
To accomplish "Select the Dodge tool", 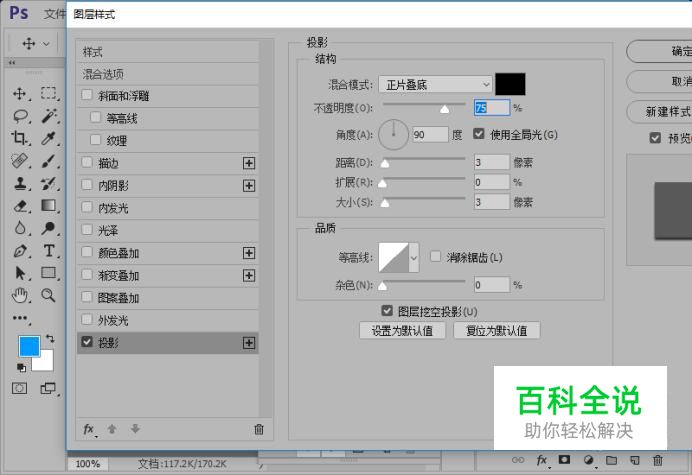I will pyautogui.click(x=49, y=228).
